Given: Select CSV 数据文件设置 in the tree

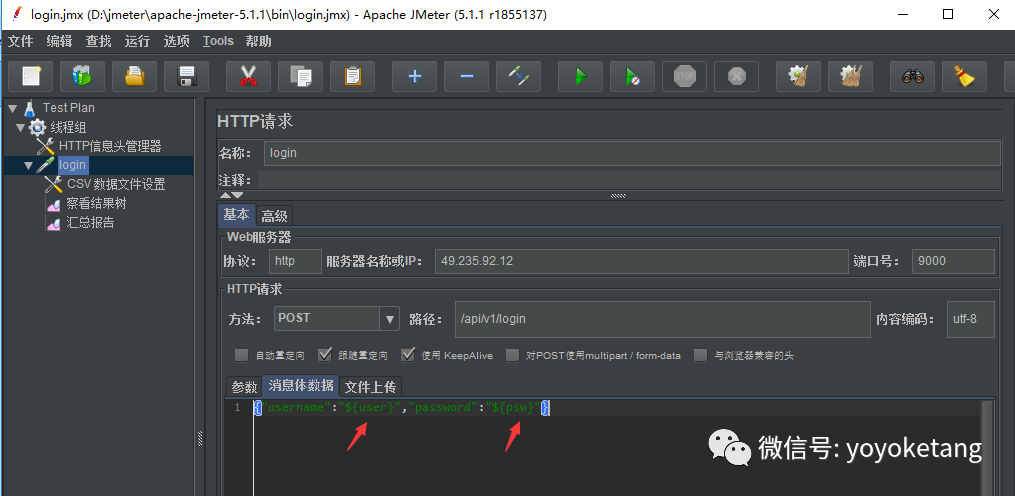Looking at the screenshot, I should 116,185.
